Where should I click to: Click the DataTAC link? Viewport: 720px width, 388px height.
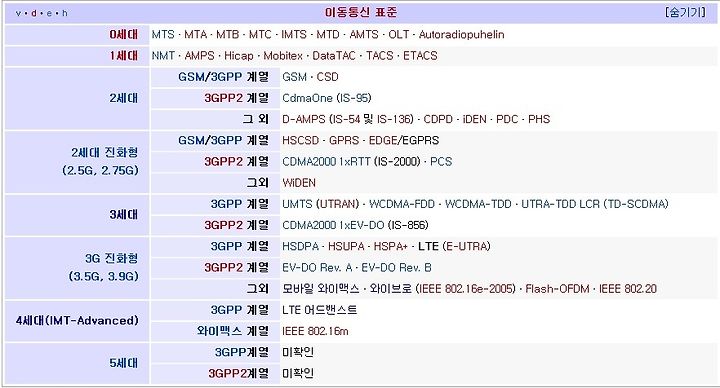tap(334, 56)
